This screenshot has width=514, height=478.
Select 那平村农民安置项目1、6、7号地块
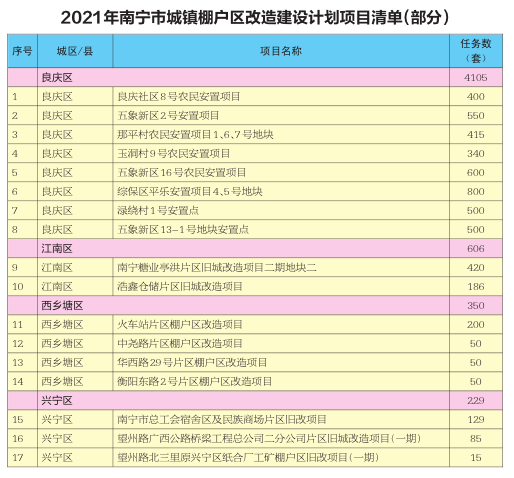point(195,135)
